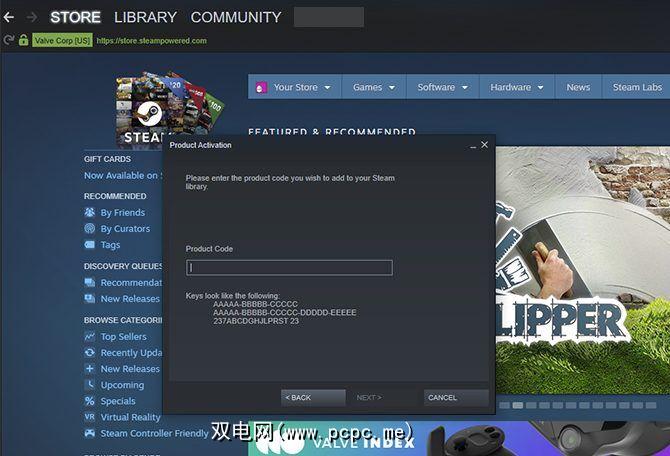Click the VR icon
The width and height of the screenshot is (670, 456).
point(90,417)
